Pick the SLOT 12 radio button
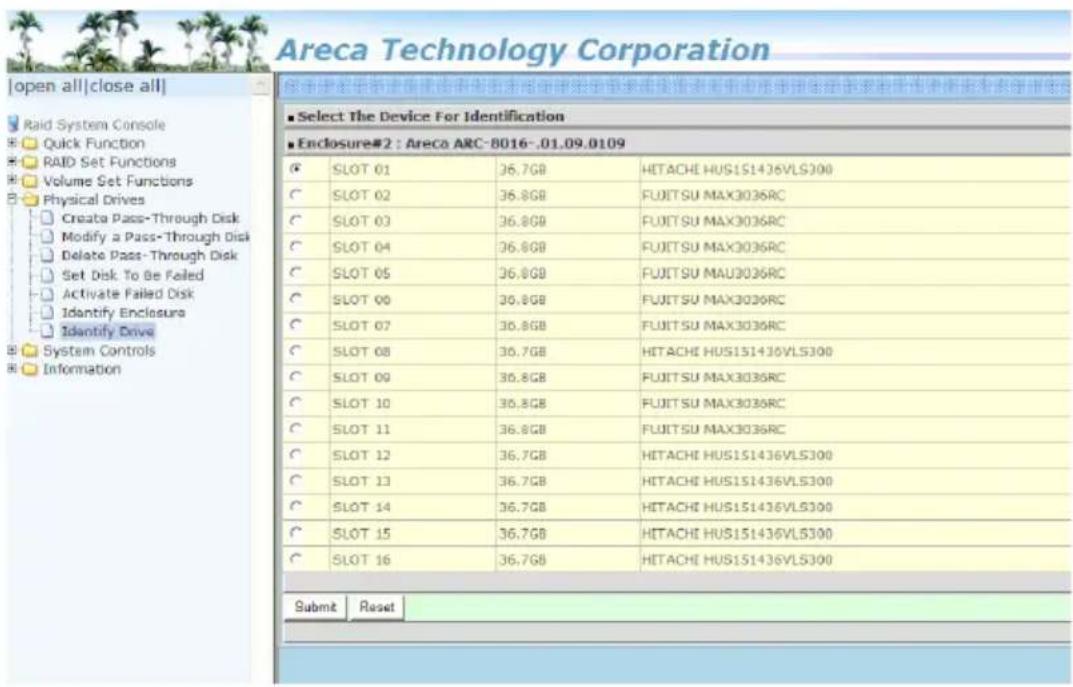The height and width of the screenshot is (687, 1073). coord(296,454)
